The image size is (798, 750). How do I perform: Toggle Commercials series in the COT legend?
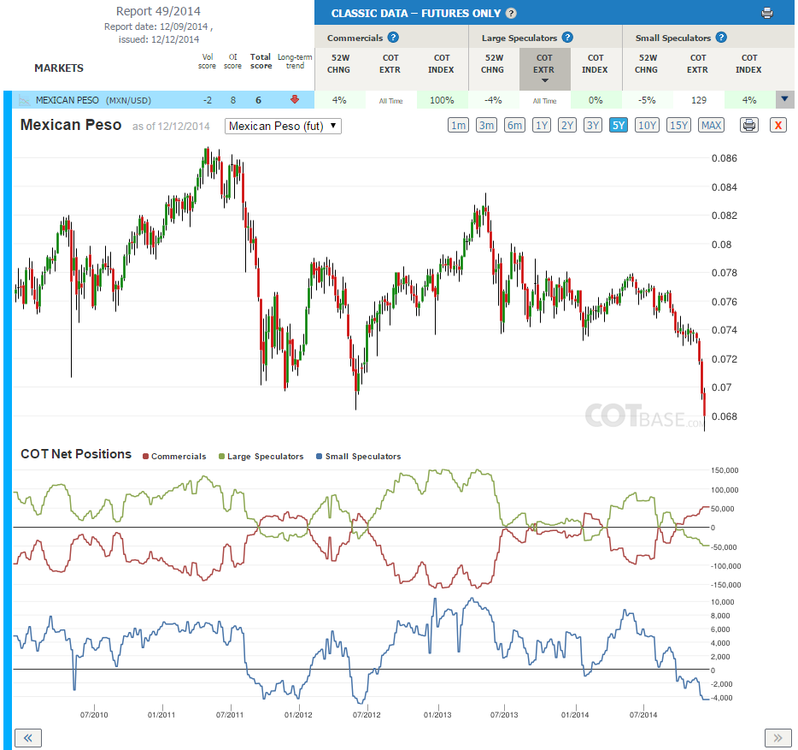175,456
